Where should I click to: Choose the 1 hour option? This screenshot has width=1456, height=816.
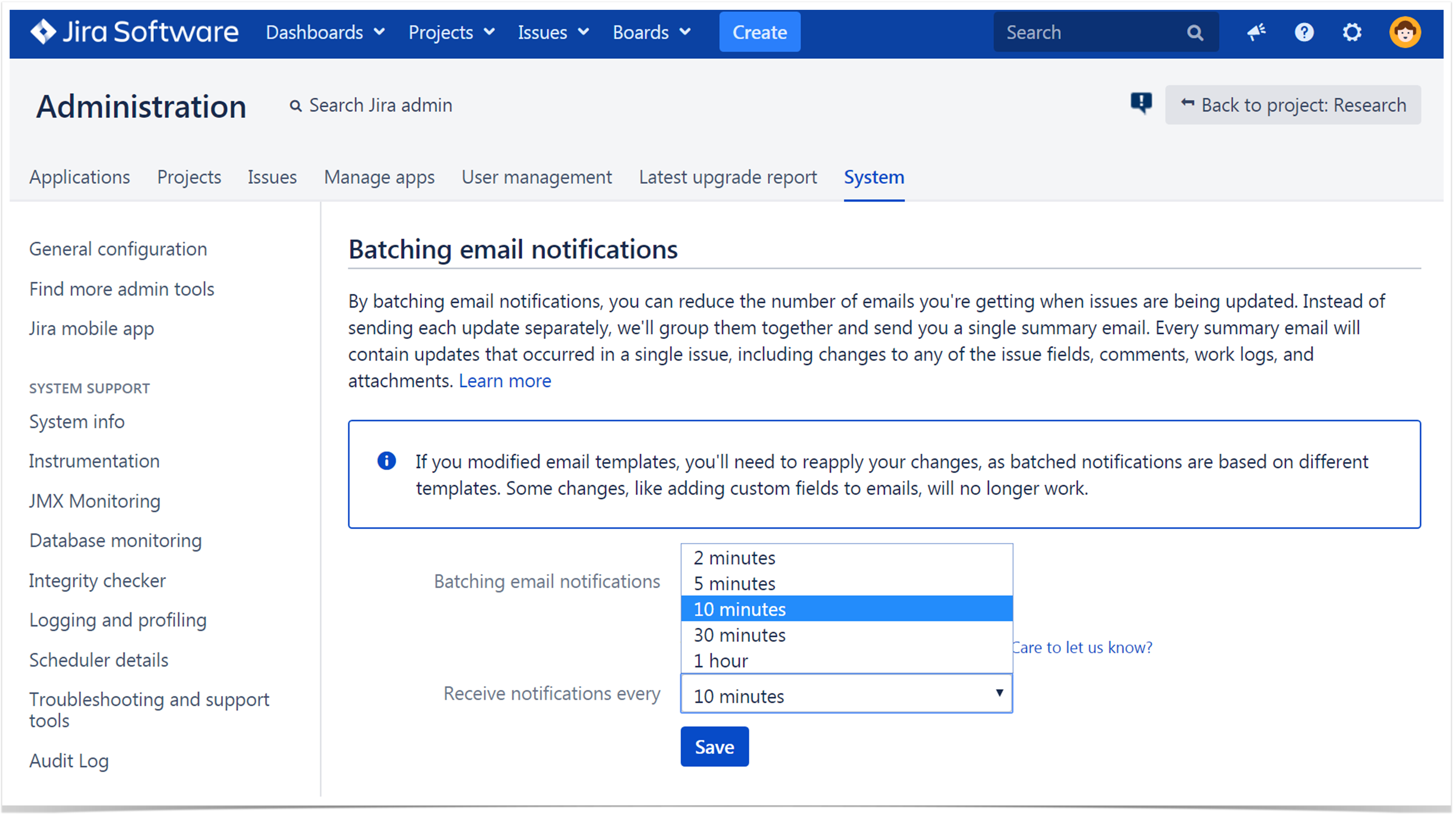click(846, 660)
